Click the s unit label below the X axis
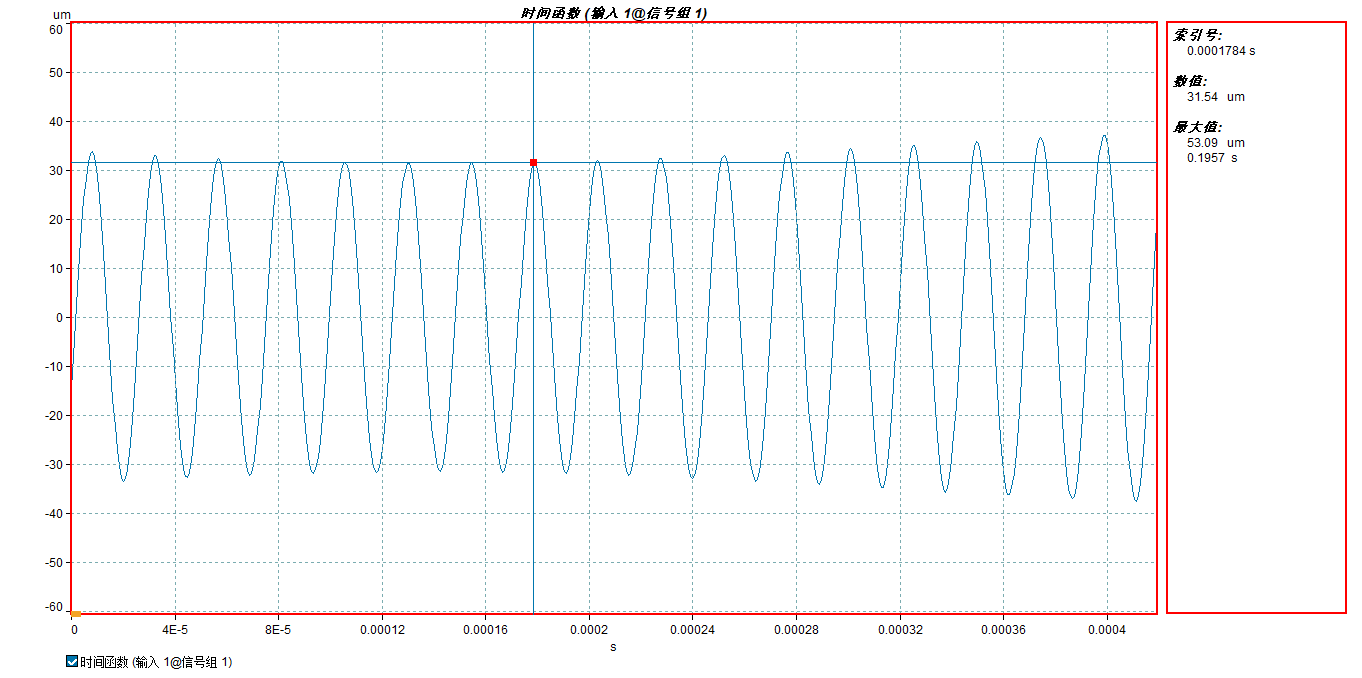Screen dimensions: 1362x678 click(x=613, y=648)
